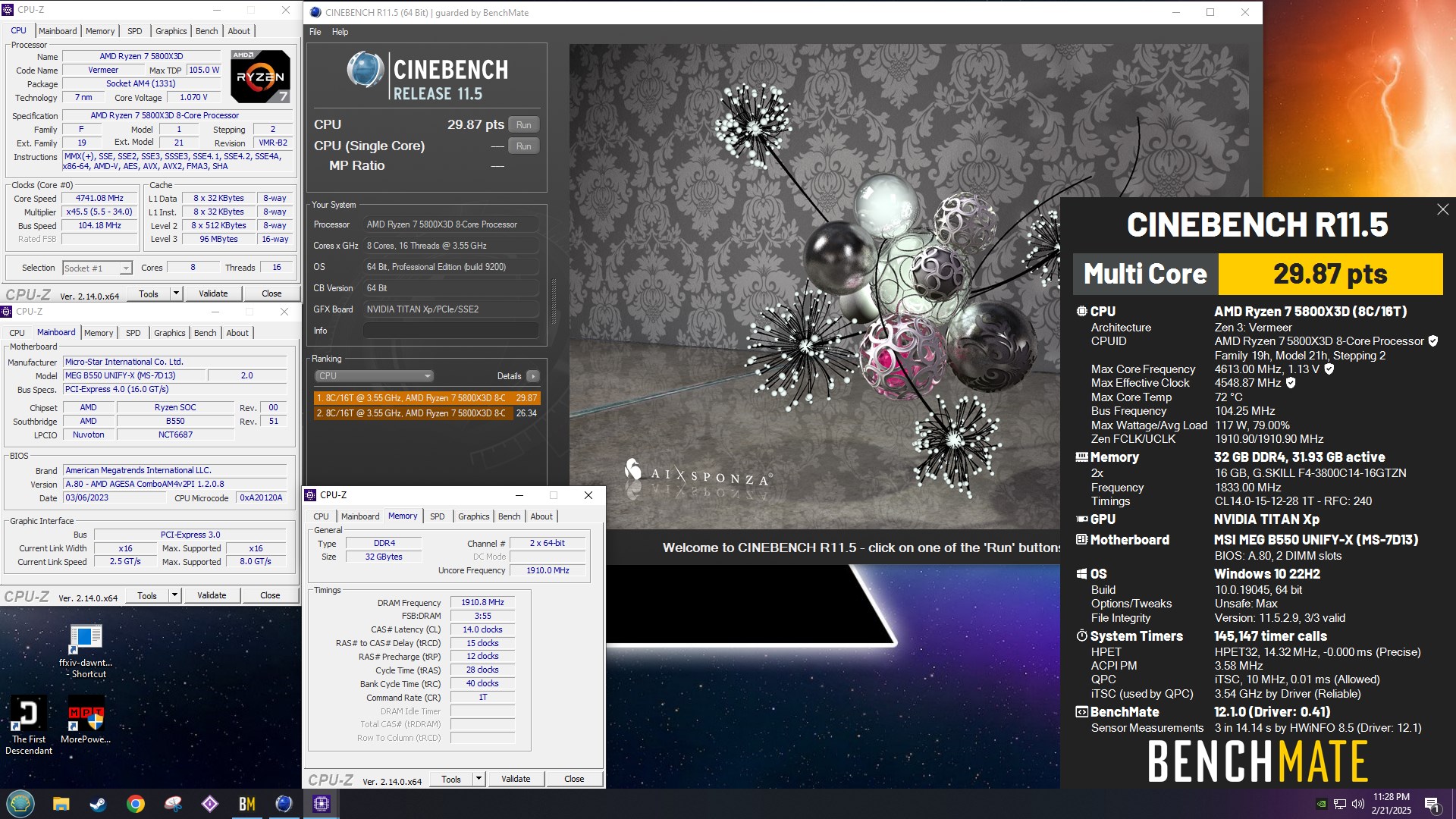Click the CPU section icon in BenchMate panel
Screen dimensions: 1456x819
pos(1081,312)
